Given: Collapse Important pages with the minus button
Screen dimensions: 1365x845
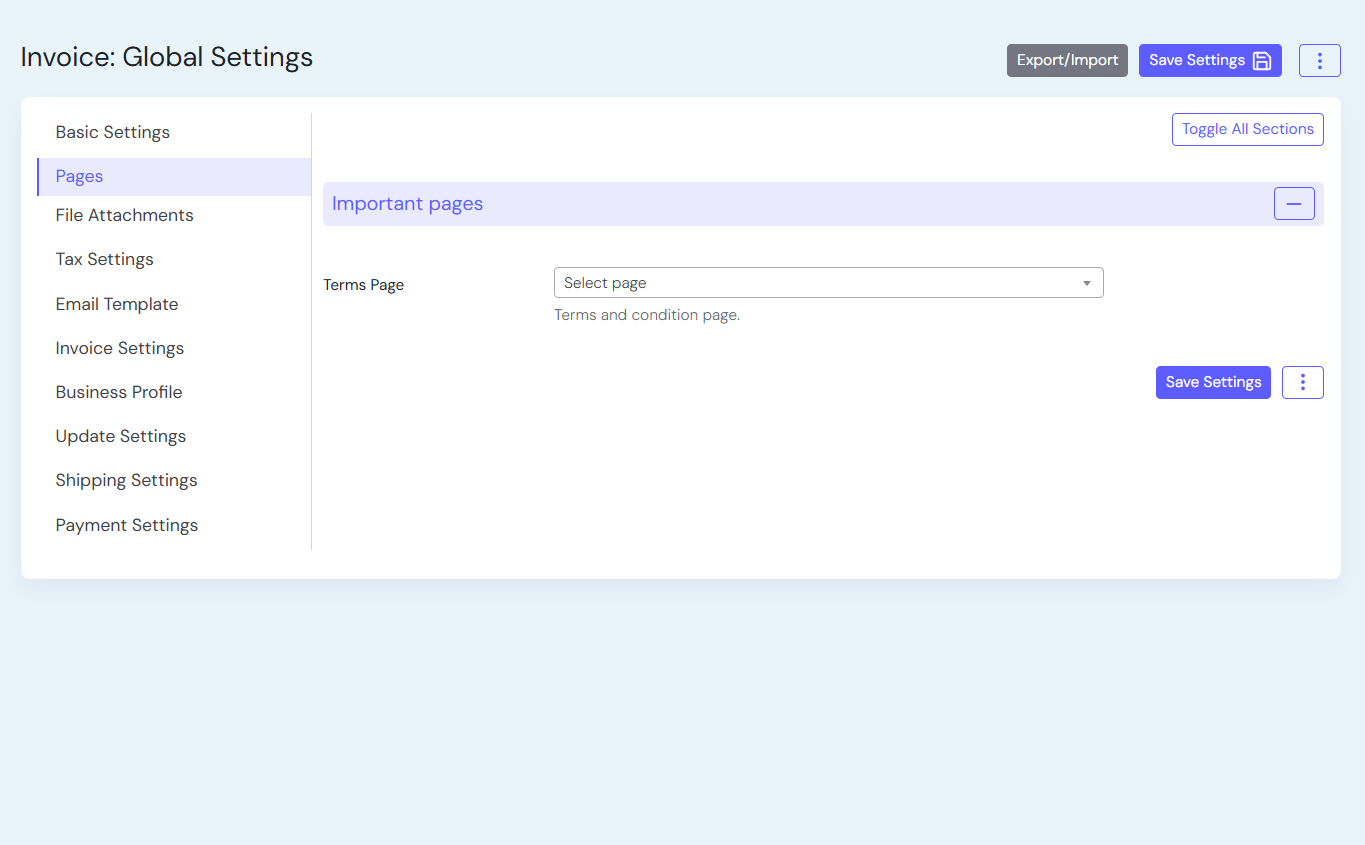Looking at the screenshot, I should coord(1293,204).
